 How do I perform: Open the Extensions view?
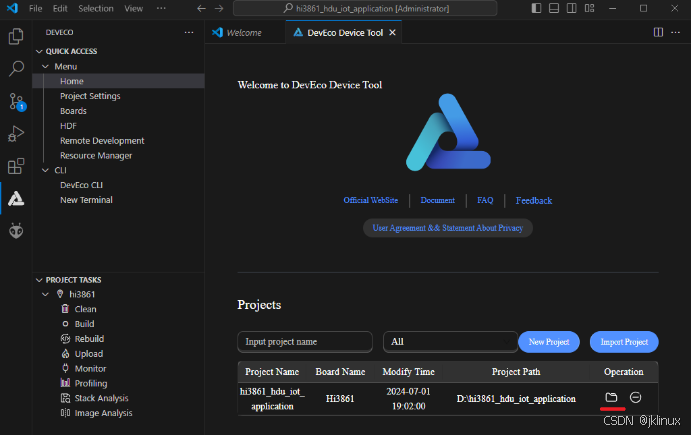(x=16, y=166)
